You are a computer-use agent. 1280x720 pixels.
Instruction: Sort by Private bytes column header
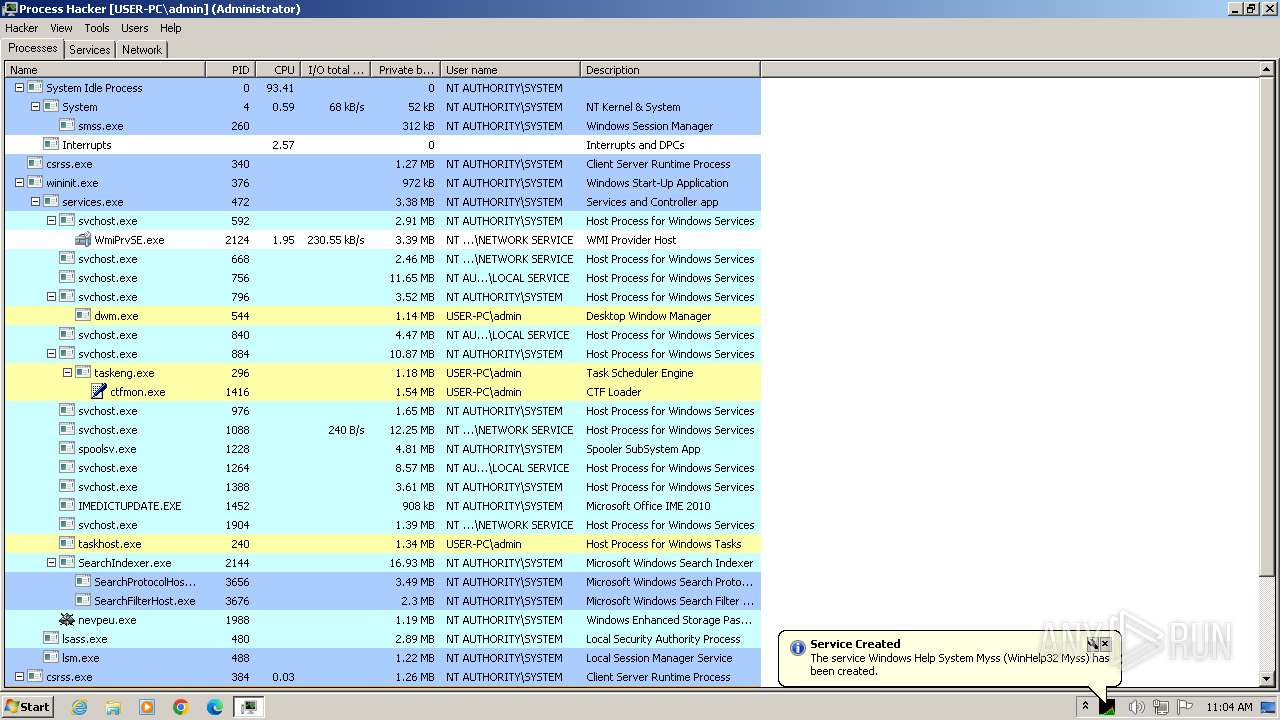[x=405, y=70]
